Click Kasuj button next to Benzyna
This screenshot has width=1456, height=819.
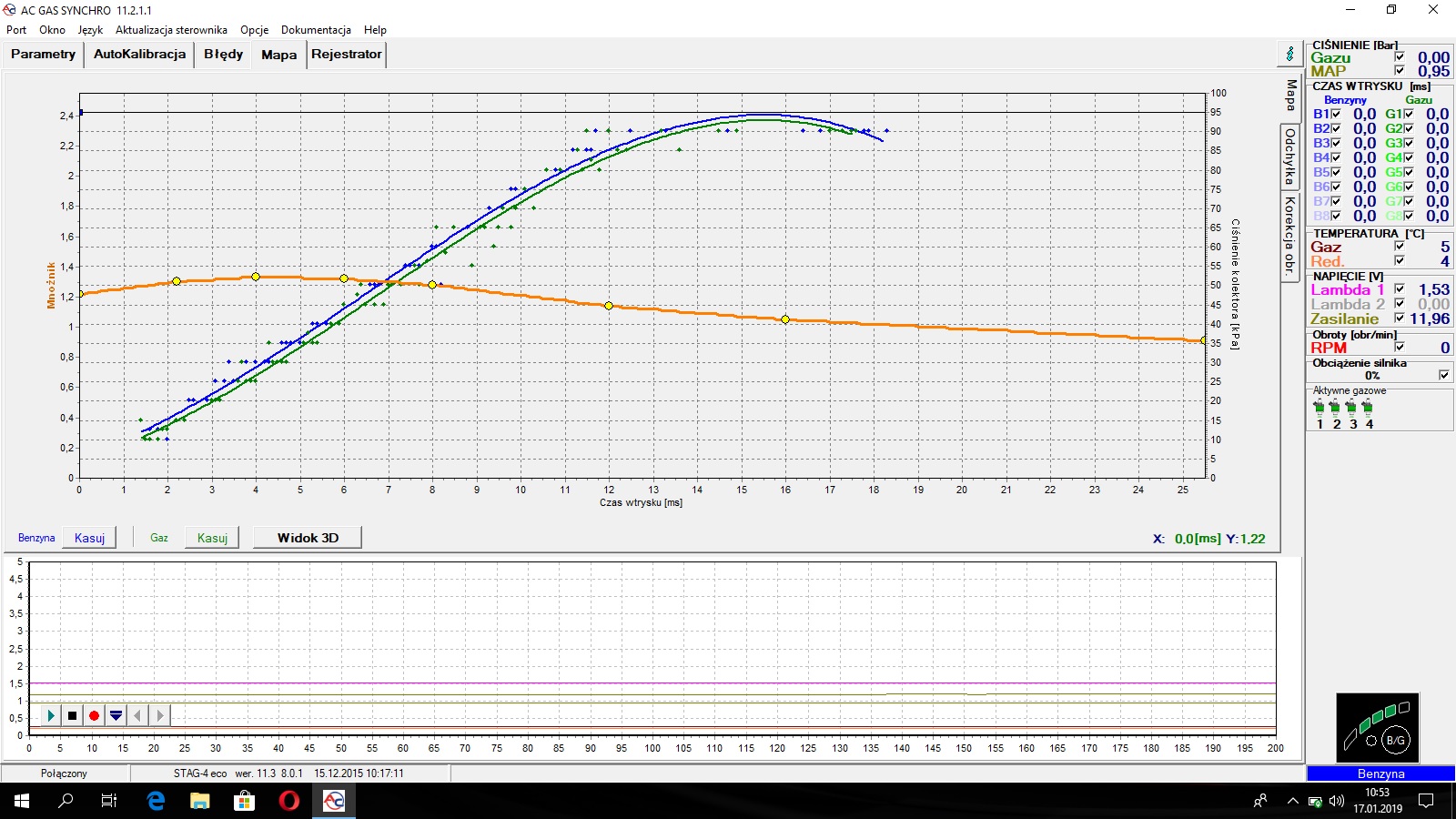click(x=89, y=538)
